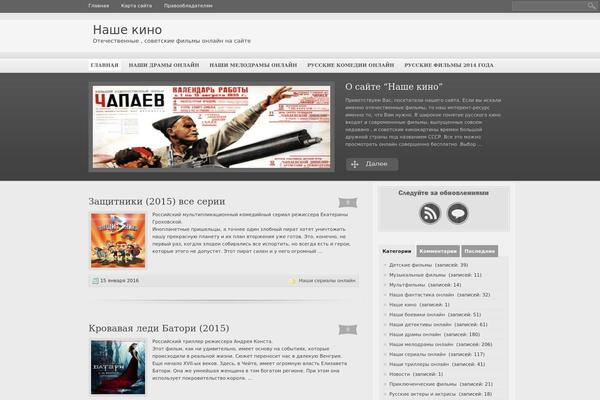
Task: Click the О сайте "Наше кино" heading
Action: point(394,87)
